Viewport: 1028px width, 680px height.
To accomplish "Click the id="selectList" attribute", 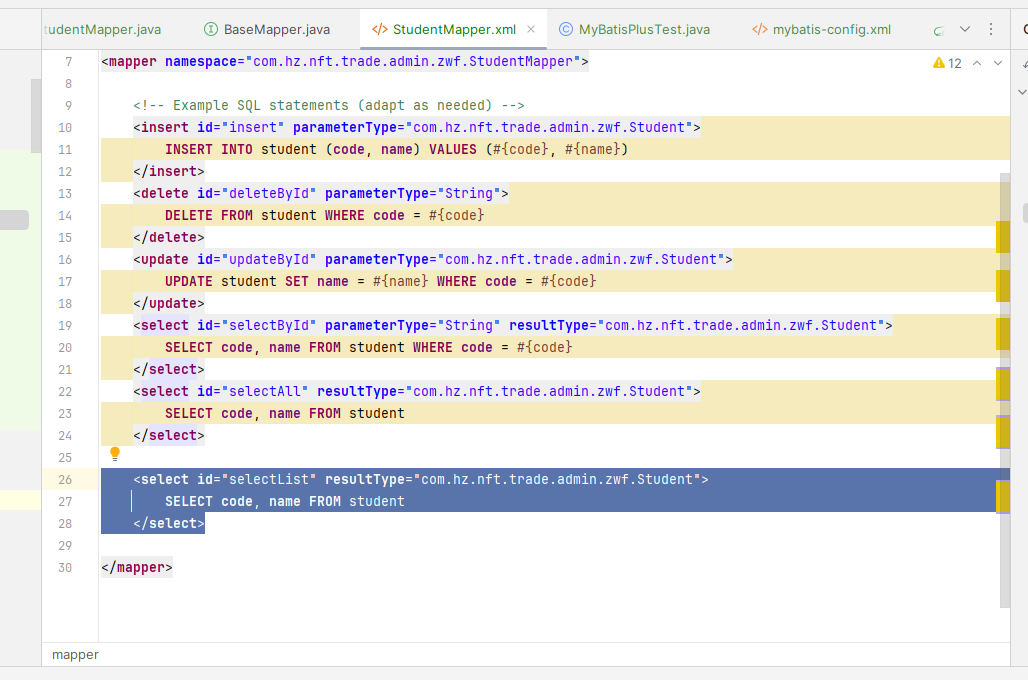I will click(256, 479).
